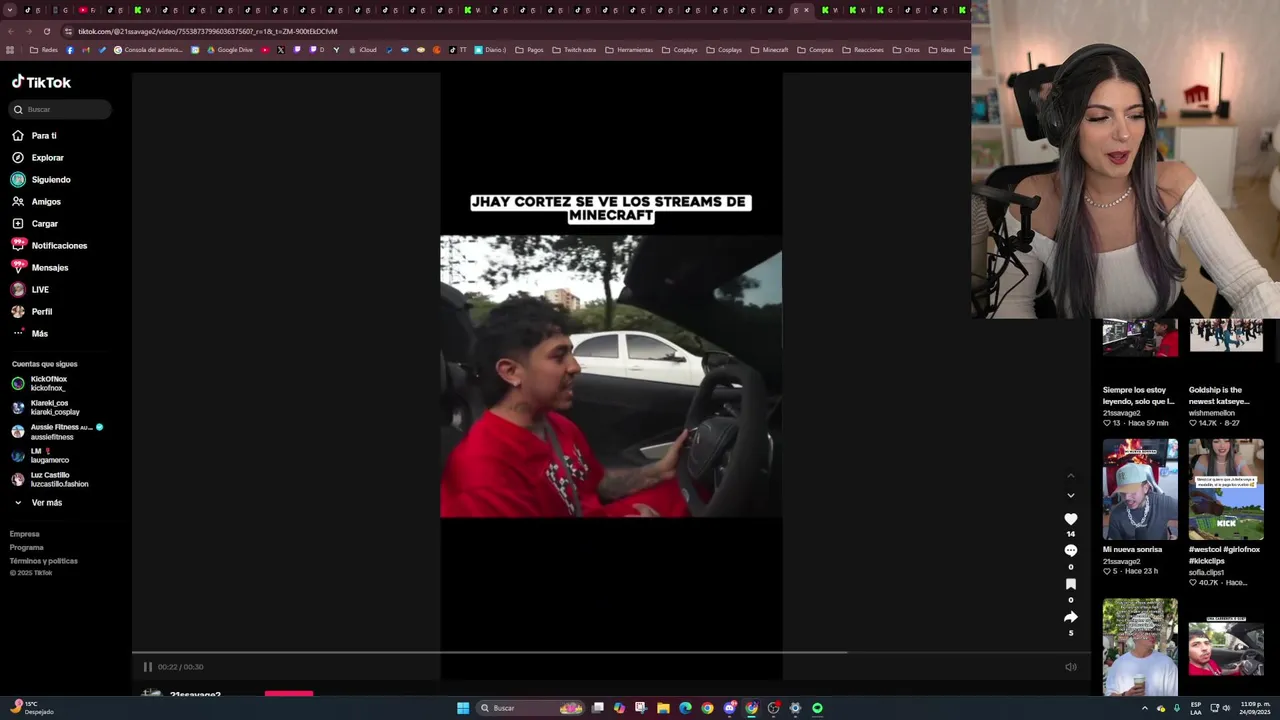Open Luz Castillo followed account

click(50, 479)
